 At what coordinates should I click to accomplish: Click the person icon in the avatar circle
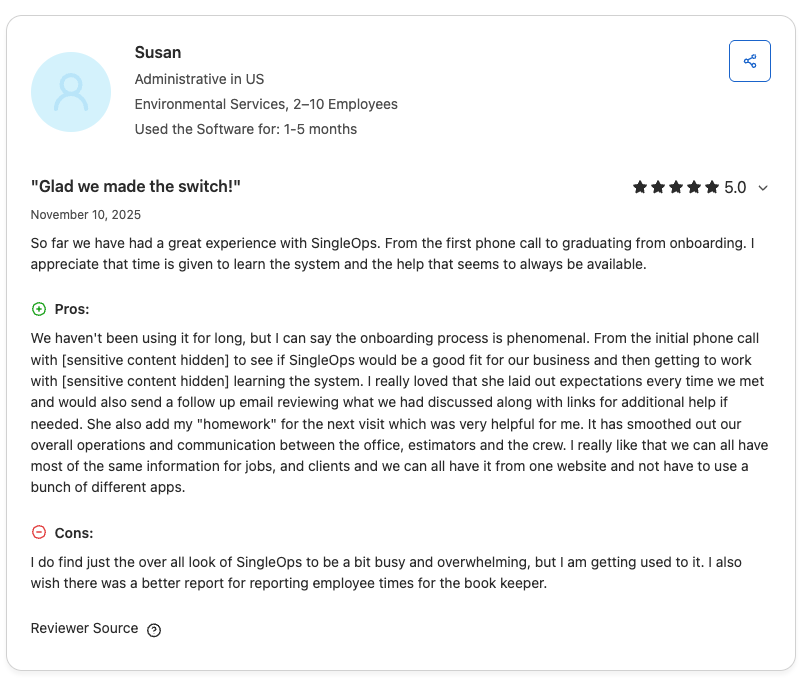click(71, 91)
